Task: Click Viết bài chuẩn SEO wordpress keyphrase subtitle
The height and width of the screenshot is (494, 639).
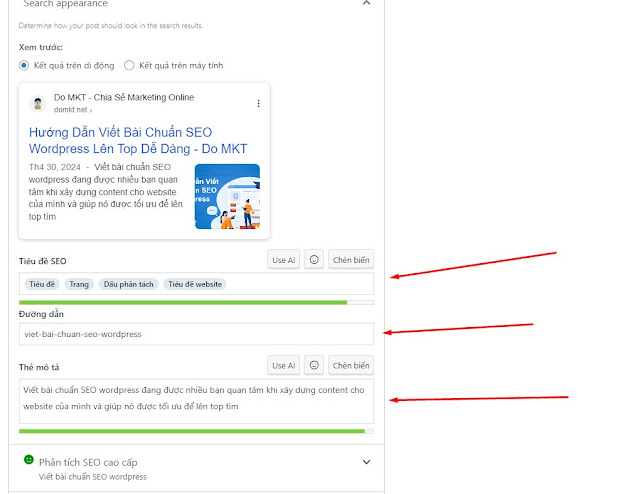Action: tap(93, 476)
